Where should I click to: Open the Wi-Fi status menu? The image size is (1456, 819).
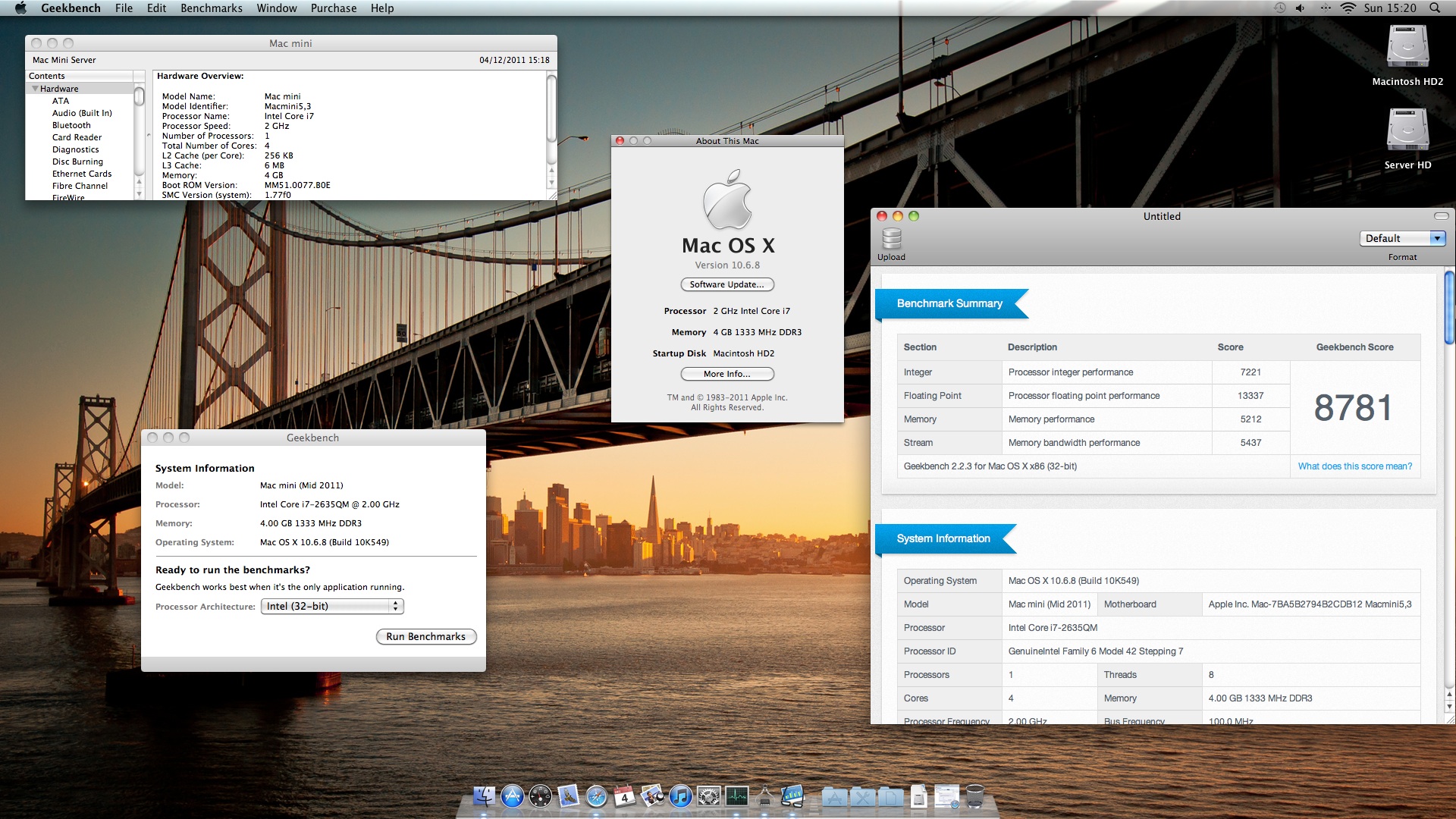pos(1348,8)
